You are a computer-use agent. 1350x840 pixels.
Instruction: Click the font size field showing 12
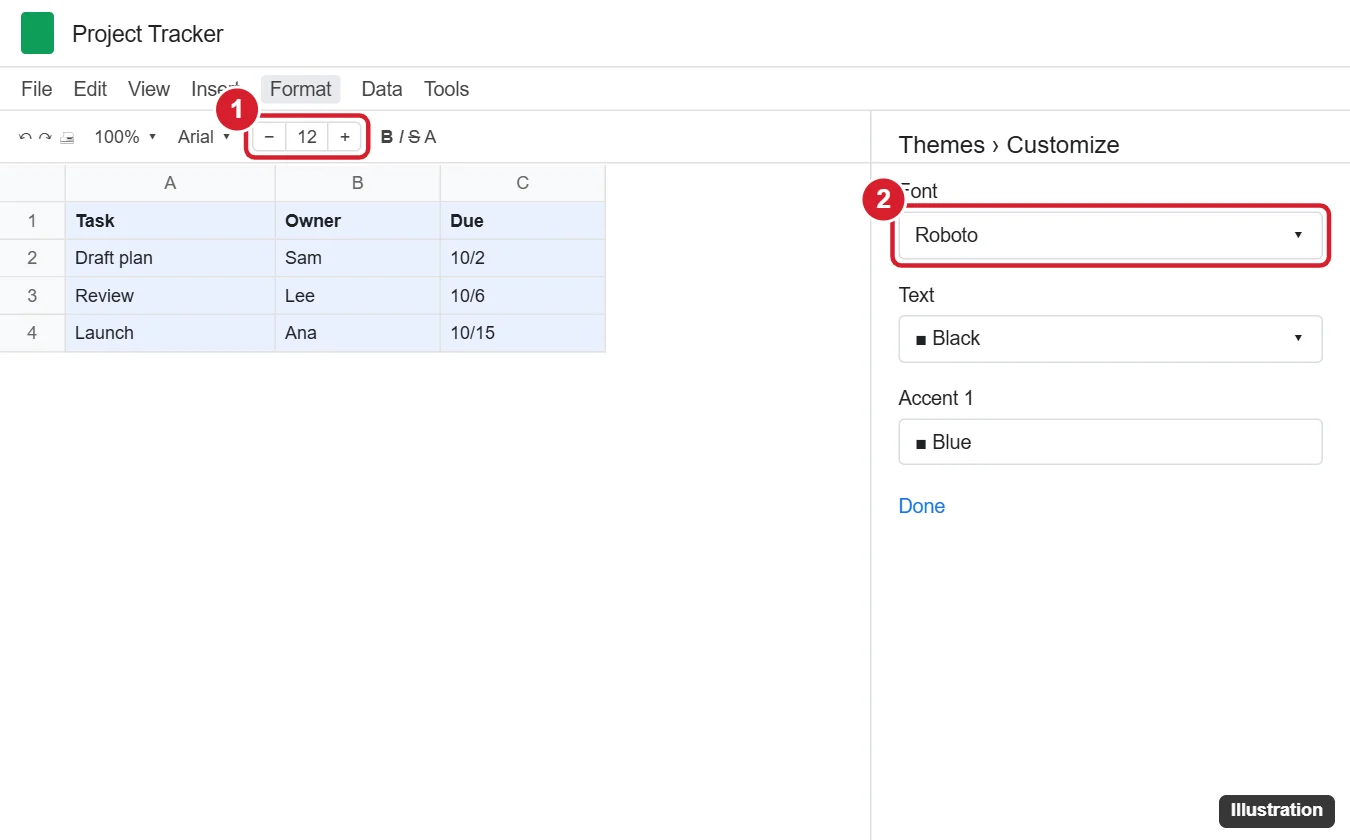[x=307, y=137]
